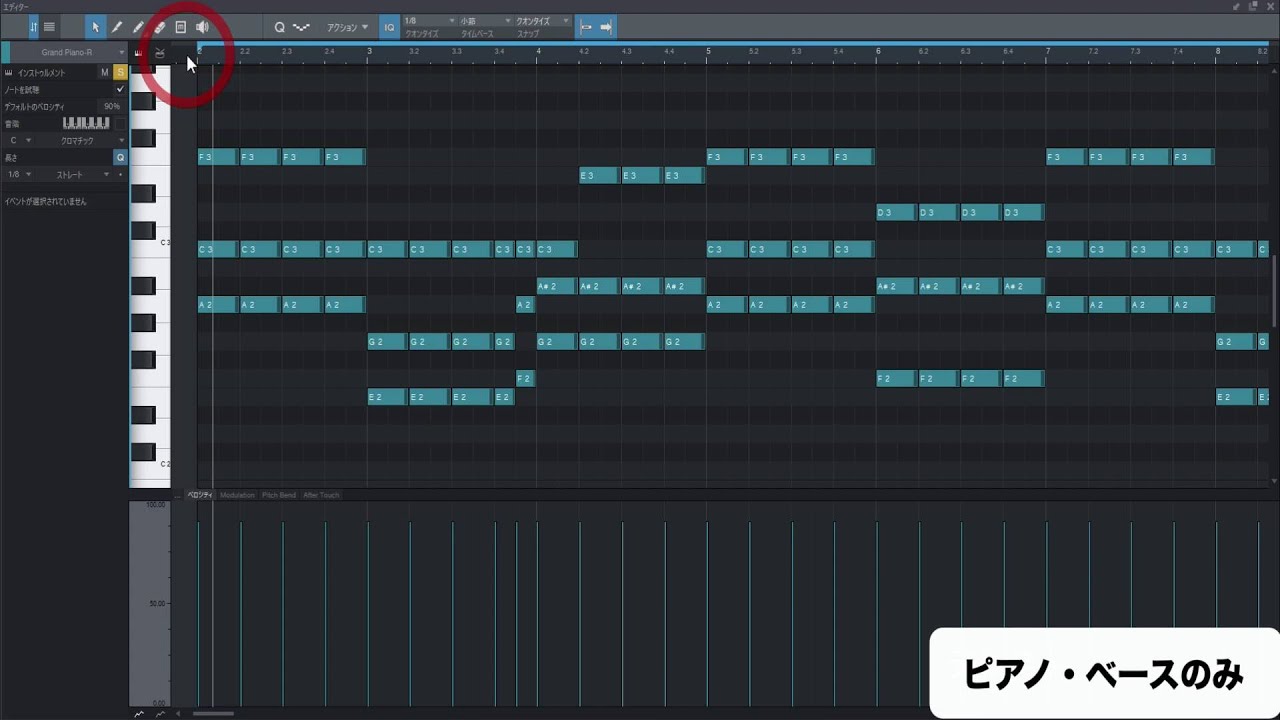The width and height of the screenshot is (1280, 720).
Task: Click the Q quantize icon in toolbar
Action: pos(280,27)
